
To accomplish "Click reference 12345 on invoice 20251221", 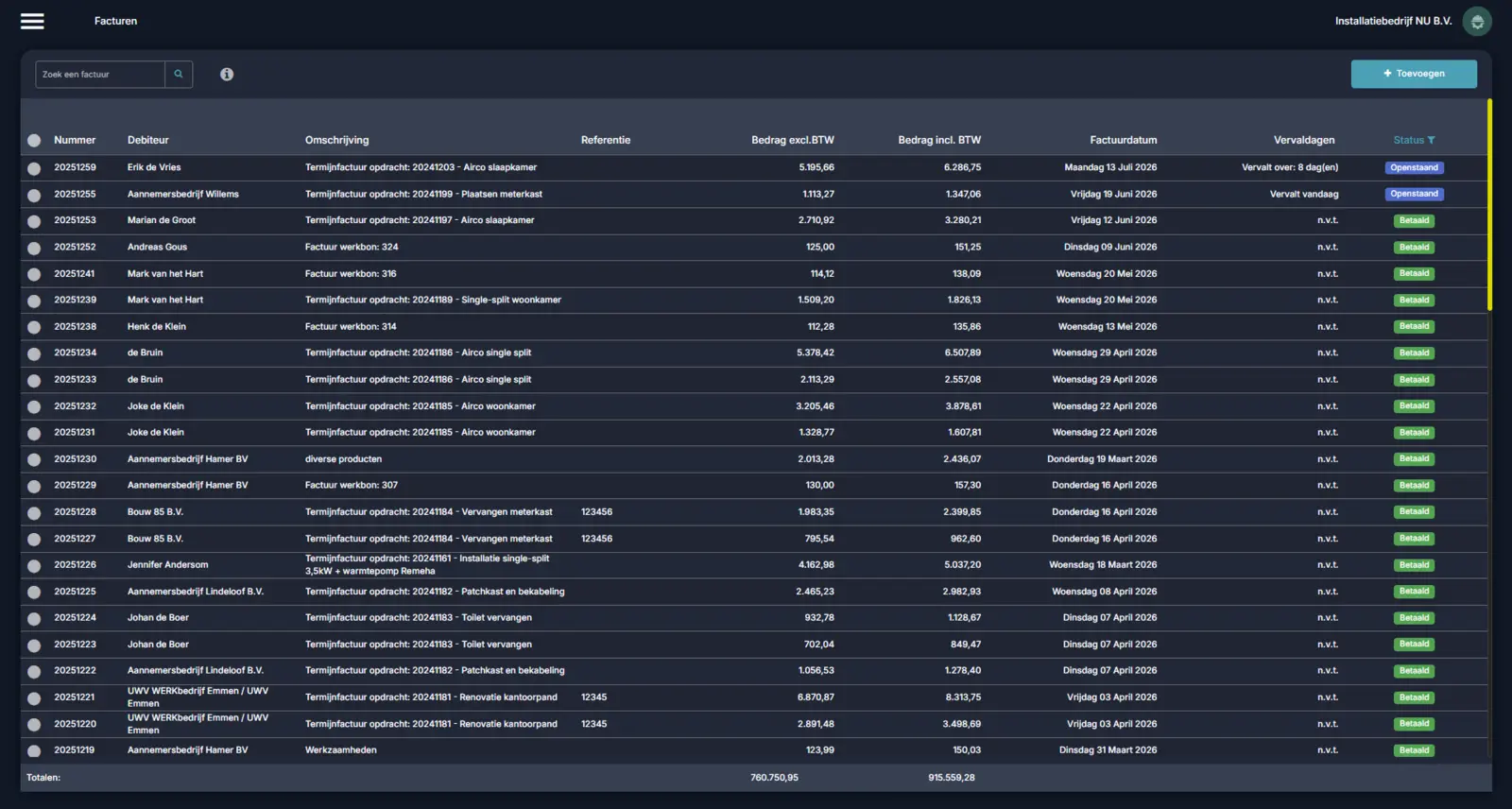I will point(593,697).
